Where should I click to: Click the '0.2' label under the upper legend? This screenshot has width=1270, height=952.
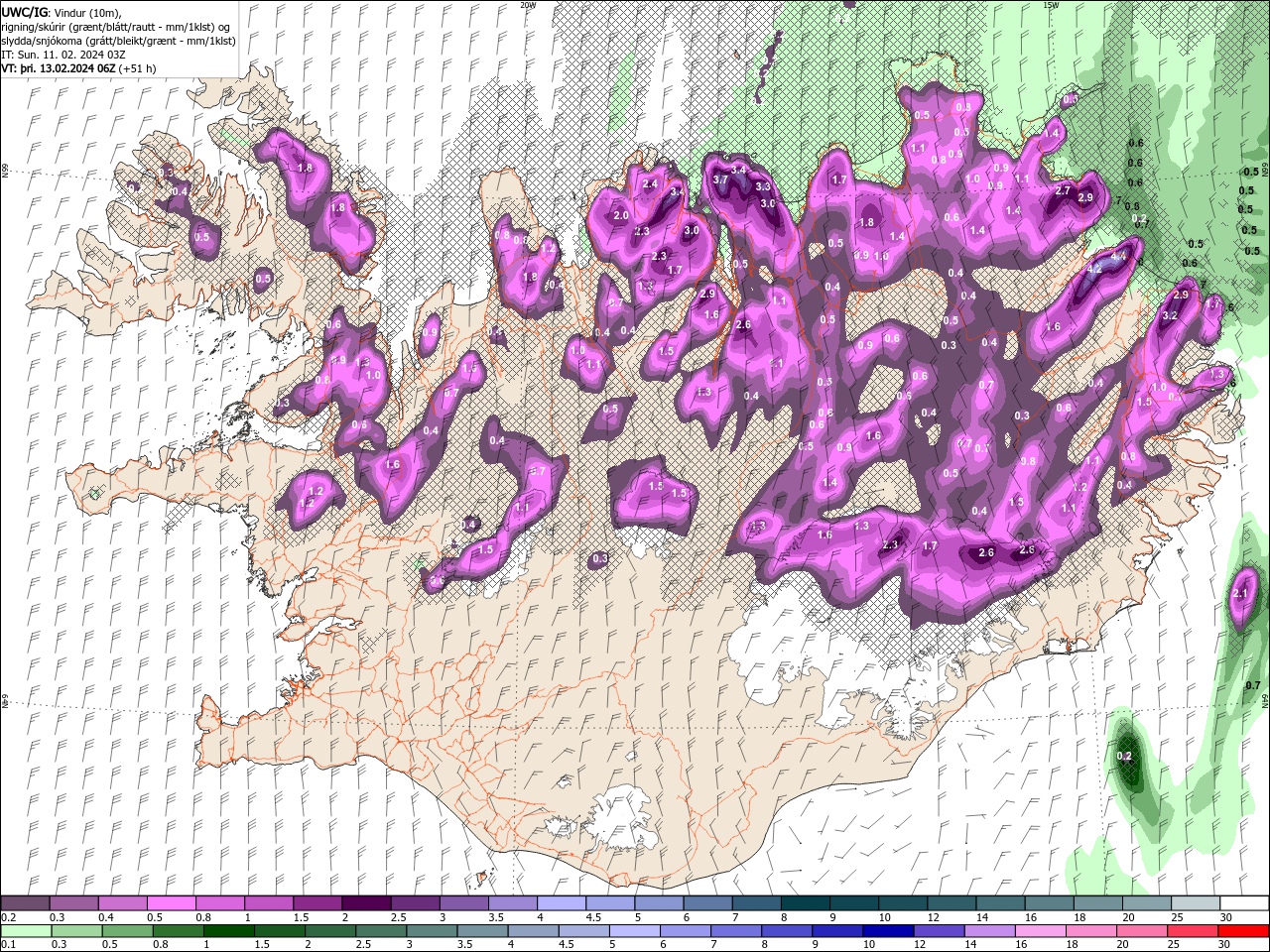tap(7, 917)
